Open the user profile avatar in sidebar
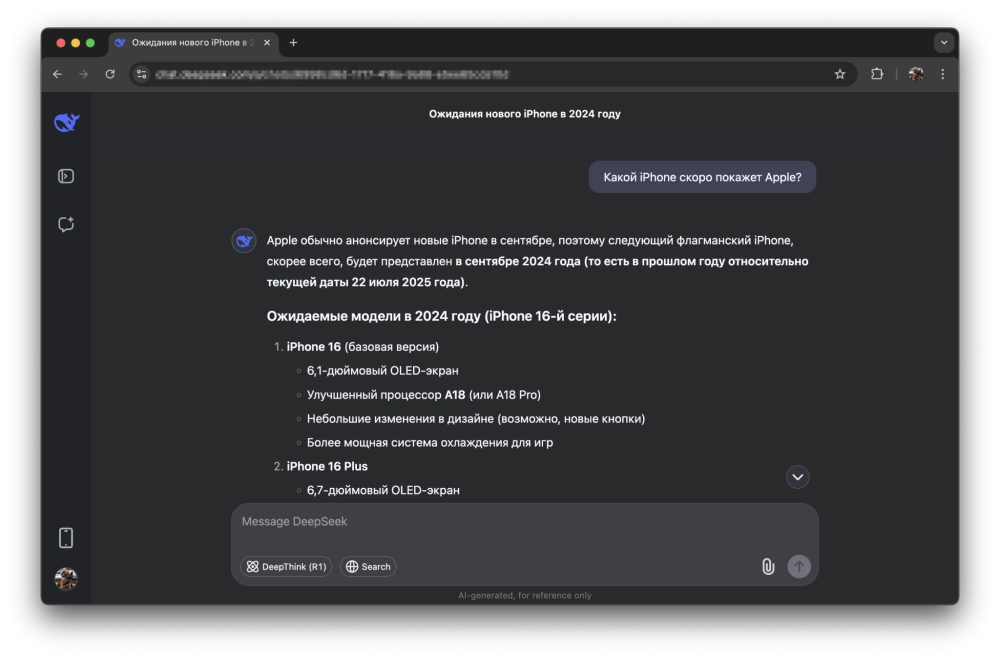1000x659 pixels. coord(66,579)
